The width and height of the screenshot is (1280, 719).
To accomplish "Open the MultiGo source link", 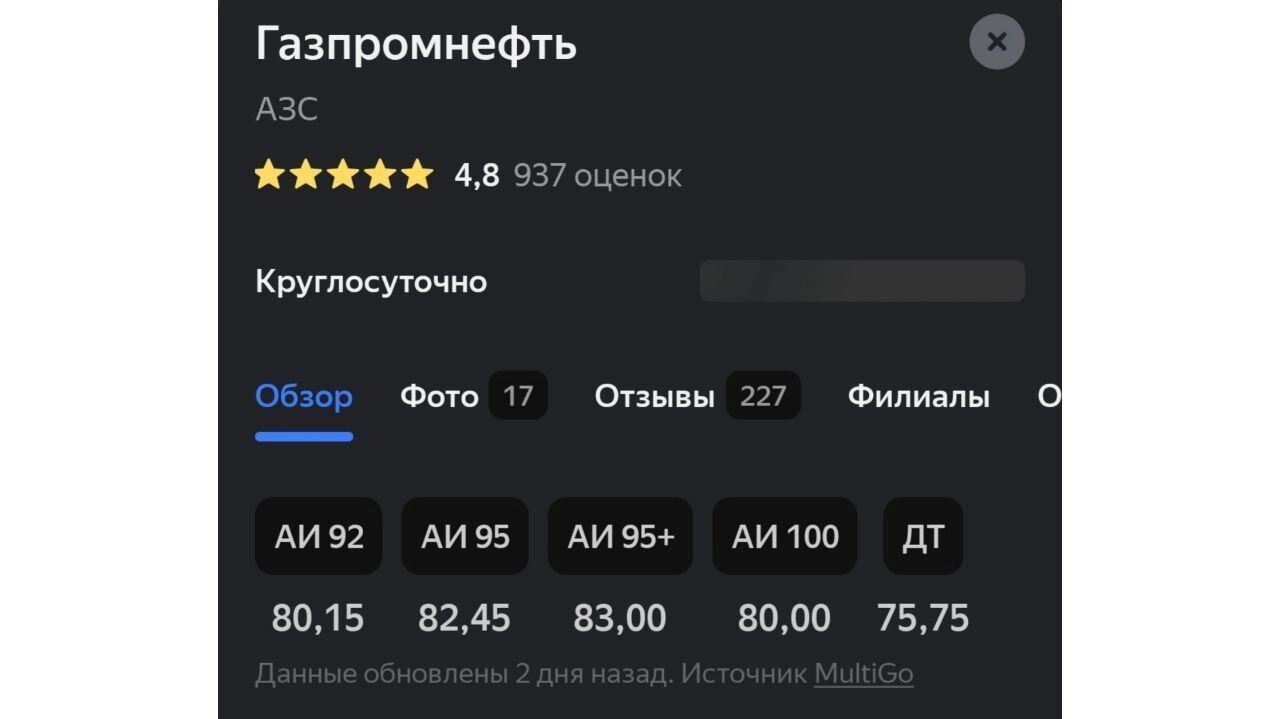I will click(863, 674).
